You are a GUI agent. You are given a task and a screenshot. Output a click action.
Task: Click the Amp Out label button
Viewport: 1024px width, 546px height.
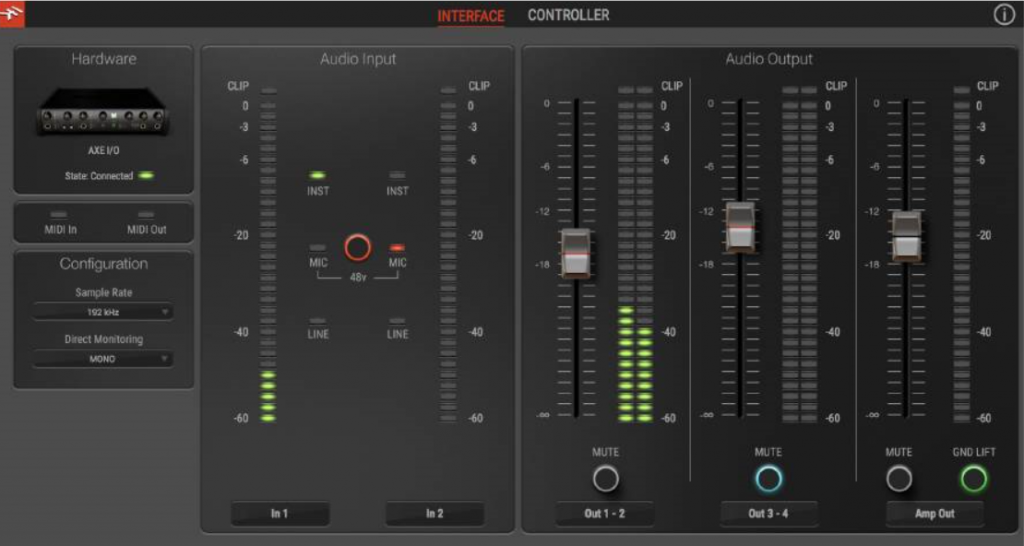pyautogui.click(x=935, y=513)
